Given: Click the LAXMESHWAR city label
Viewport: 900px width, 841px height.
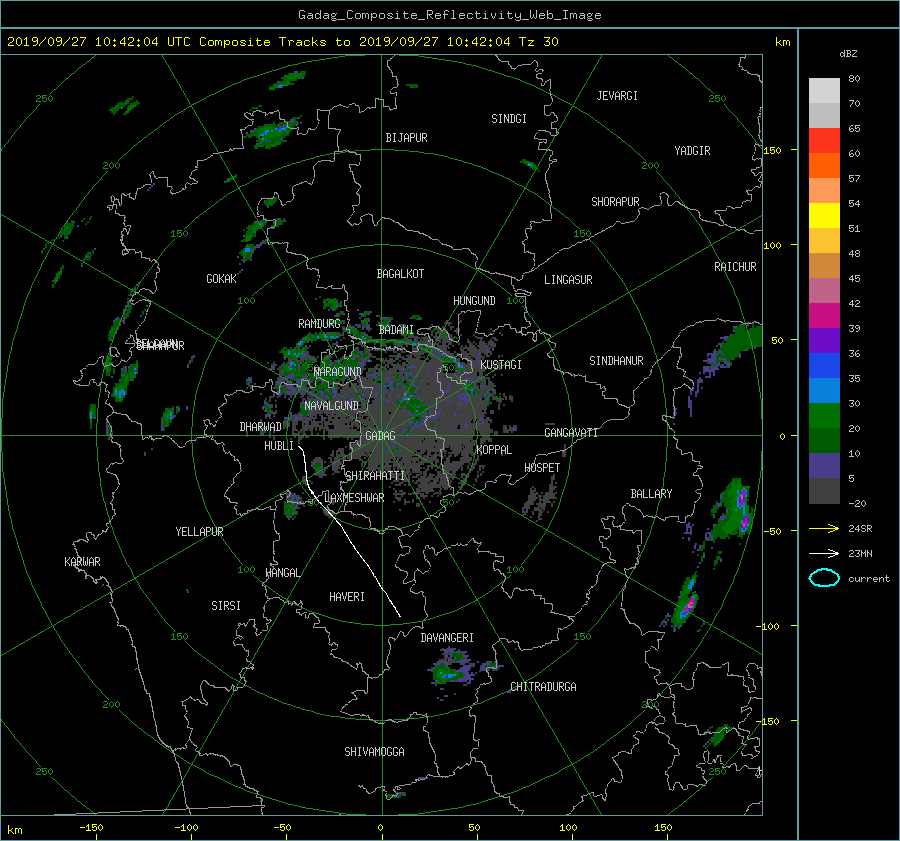Looking at the screenshot, I should point(354,498).
